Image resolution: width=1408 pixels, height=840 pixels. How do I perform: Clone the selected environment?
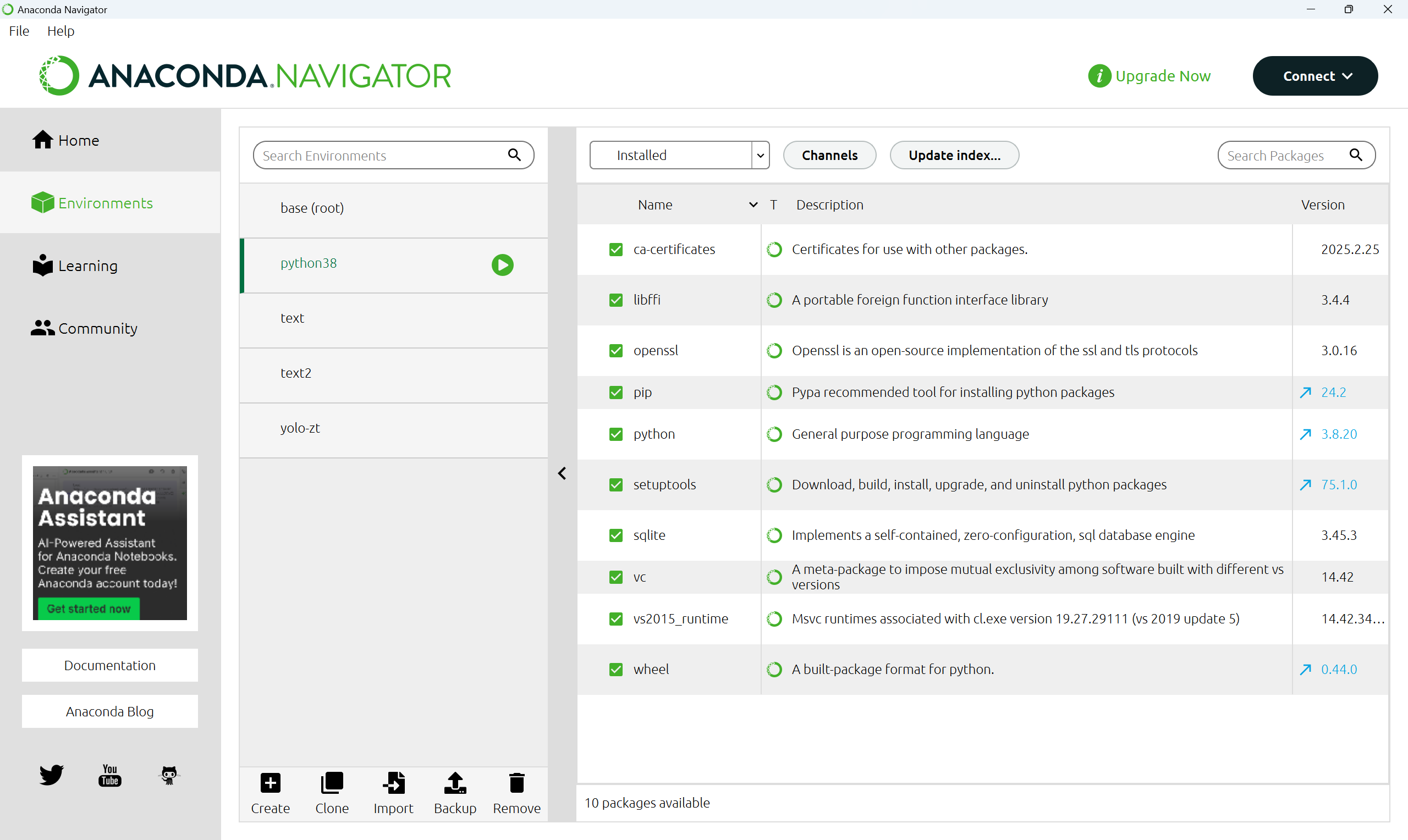point(332,793)
